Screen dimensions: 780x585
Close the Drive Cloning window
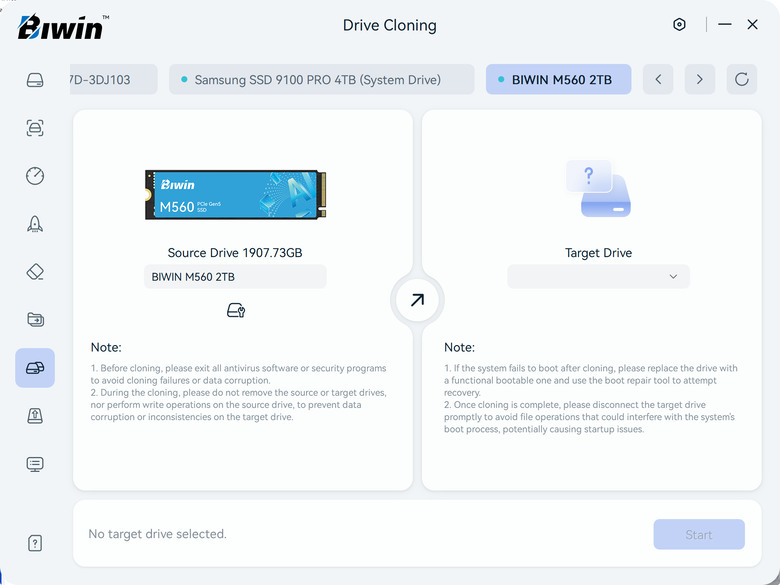[x=752, y=24]
